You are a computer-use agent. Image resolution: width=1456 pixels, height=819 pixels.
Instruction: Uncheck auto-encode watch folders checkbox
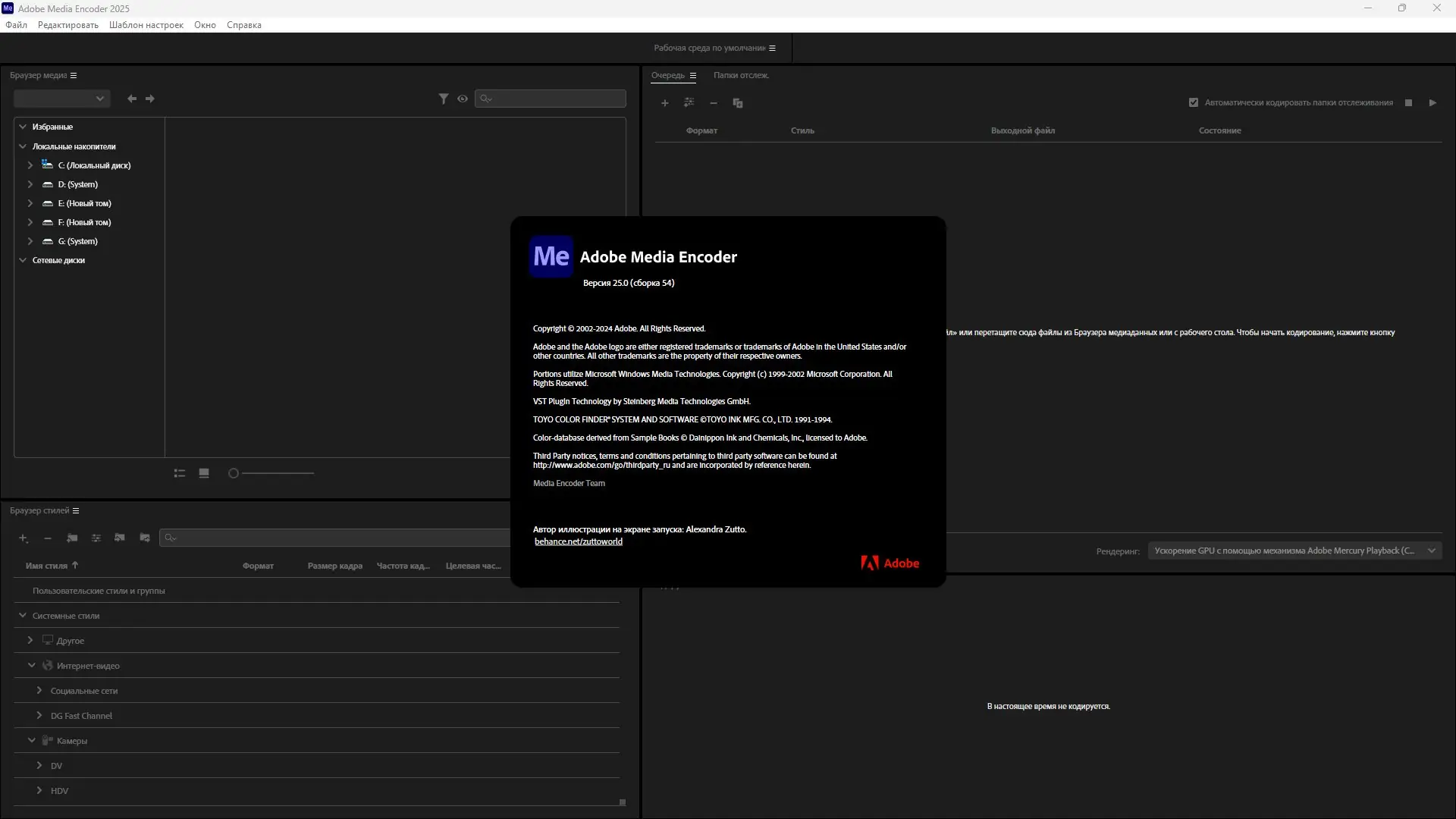[x=1194, y=102]
